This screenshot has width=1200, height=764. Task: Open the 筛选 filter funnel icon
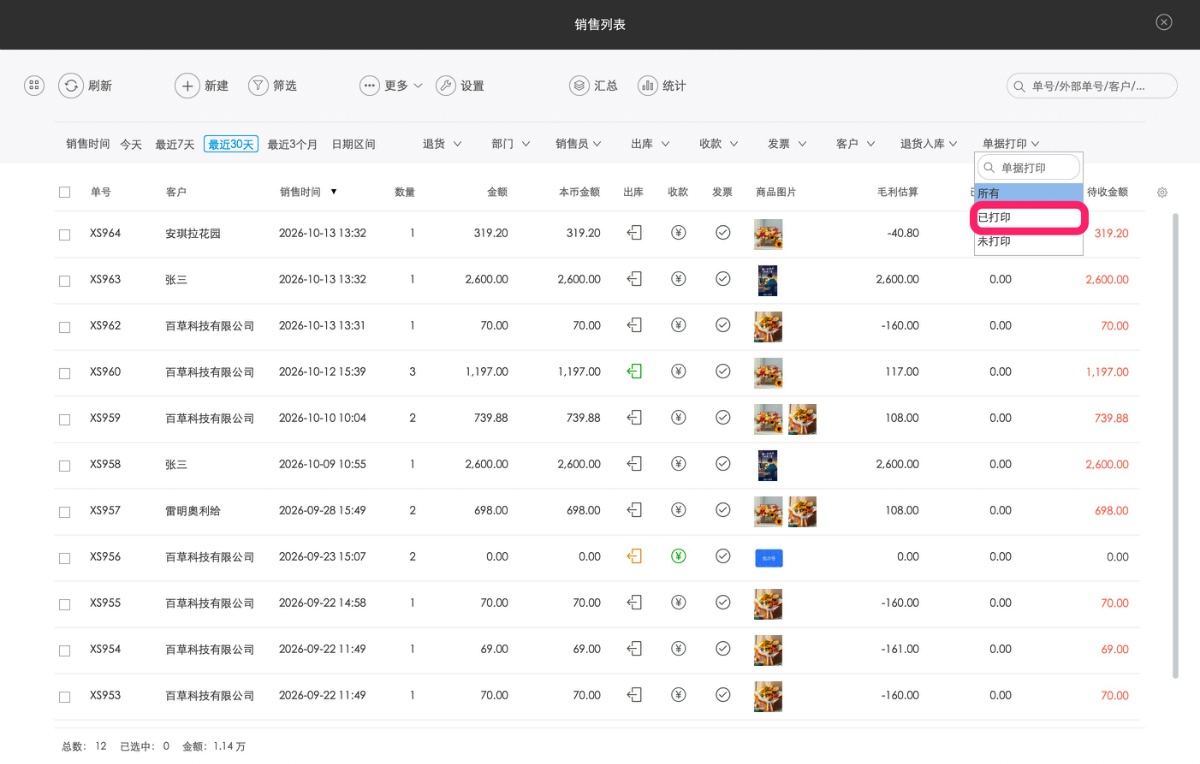(x=258, y=86)
